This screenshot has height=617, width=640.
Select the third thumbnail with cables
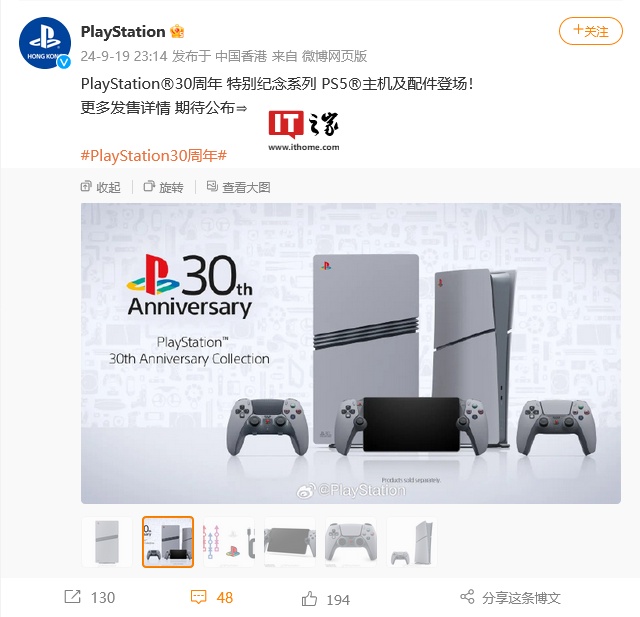click(x=229, y=542)
